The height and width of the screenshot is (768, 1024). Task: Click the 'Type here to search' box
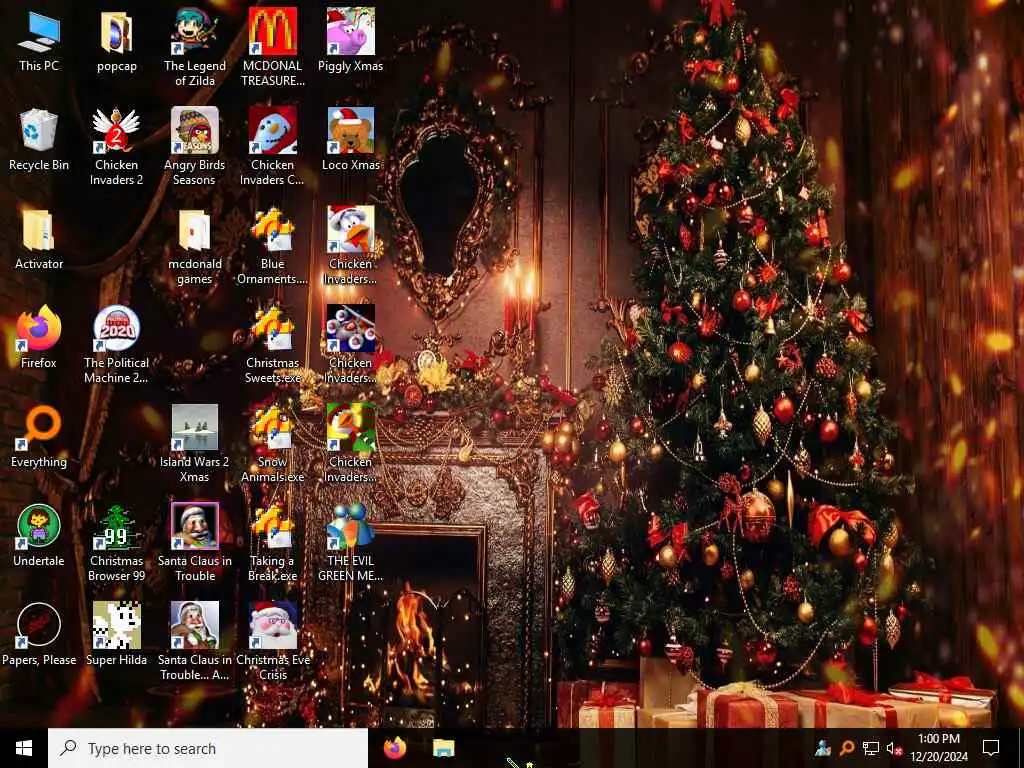[208, 748]
